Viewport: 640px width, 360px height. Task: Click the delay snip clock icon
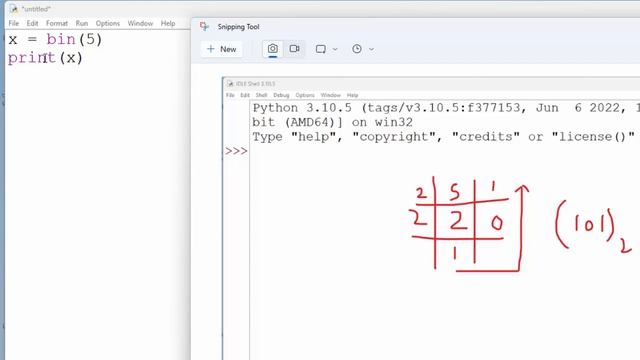357,49
